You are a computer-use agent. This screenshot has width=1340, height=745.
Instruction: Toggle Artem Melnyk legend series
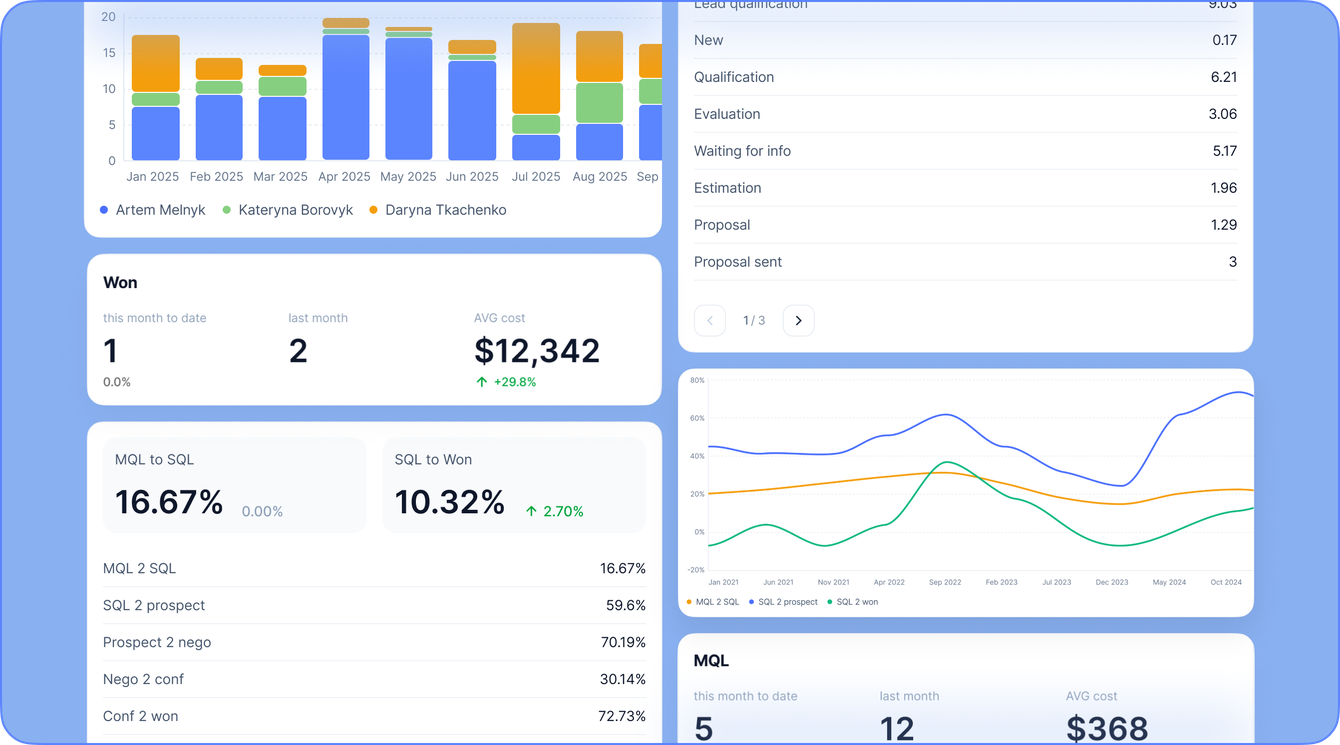[153, 210]
